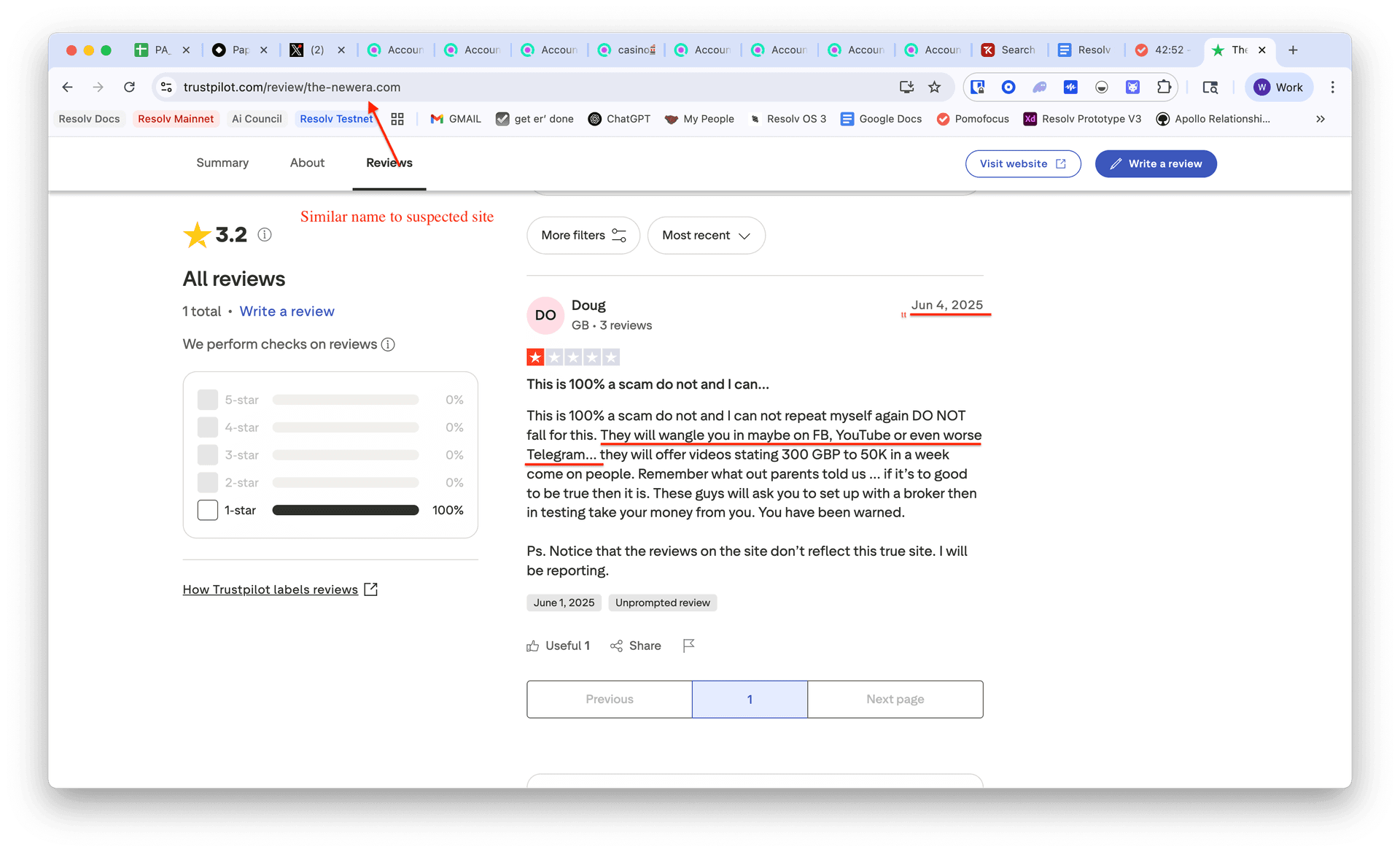This screenshot has height=852, width=1400.
Task: Click the bookmark star icon in address bar
Action: 934,88
